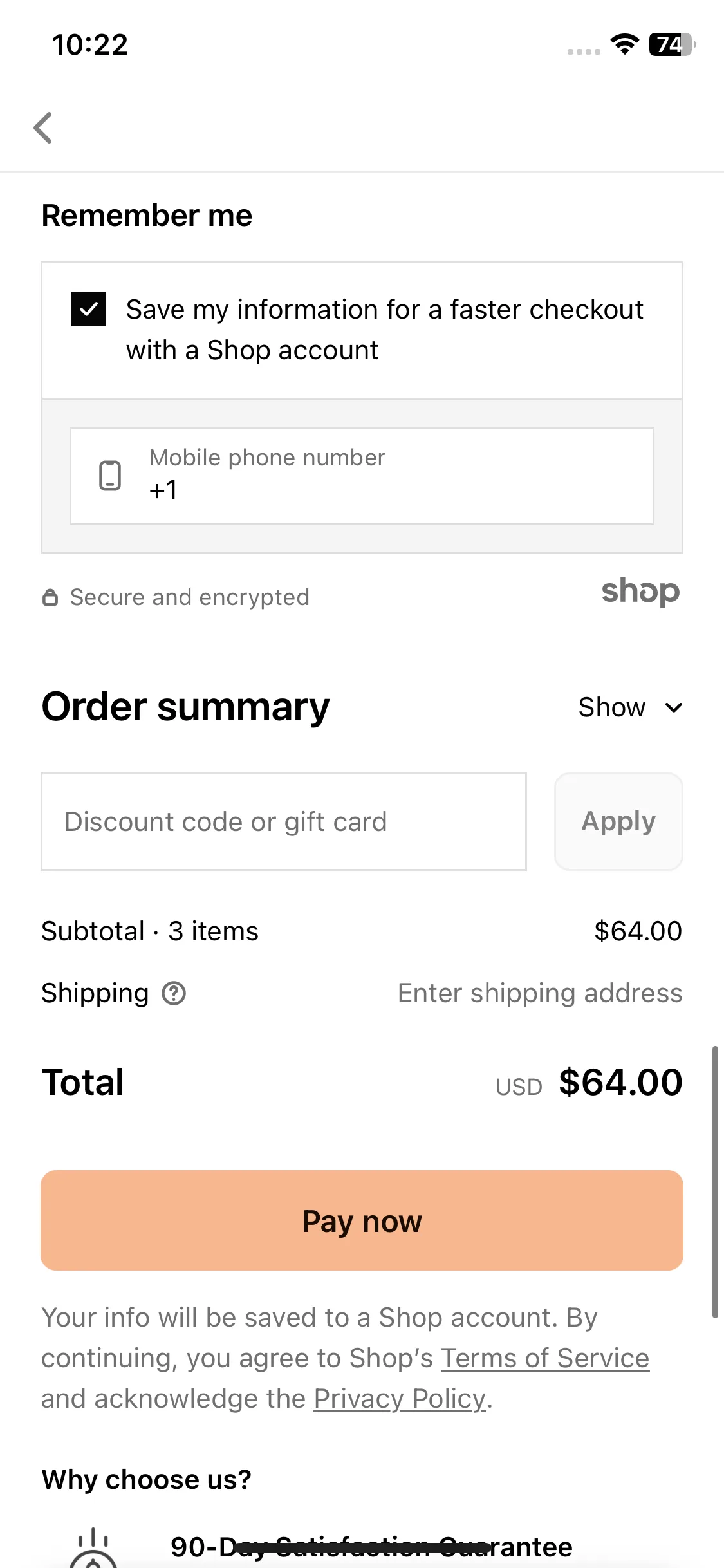Click the mobile phone icon in number field
This screenshot has width=724, height=1568.
pos(110,476)
